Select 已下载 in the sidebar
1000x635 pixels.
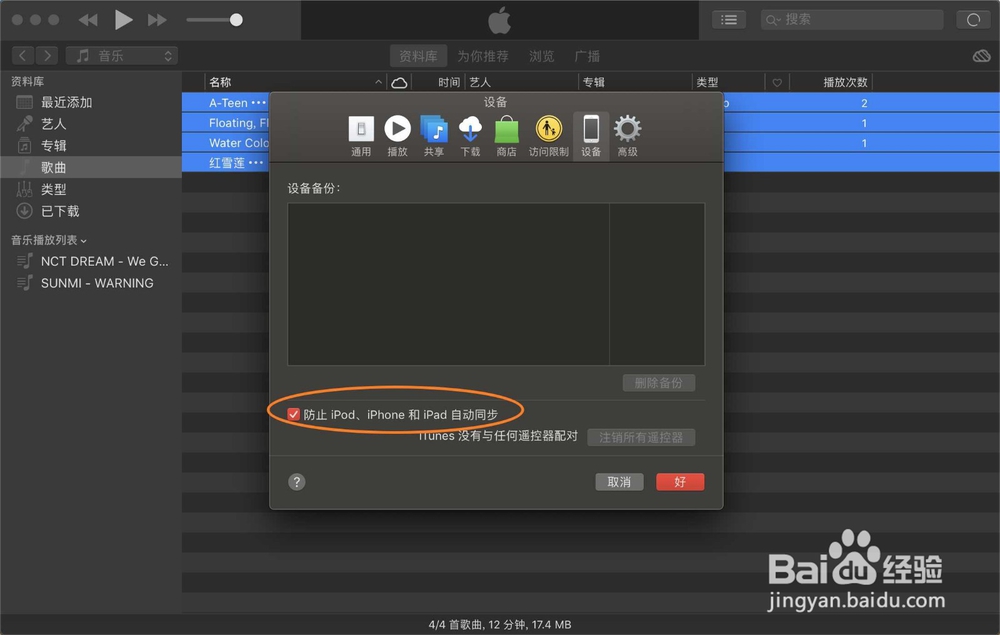[x=91, y=211]
